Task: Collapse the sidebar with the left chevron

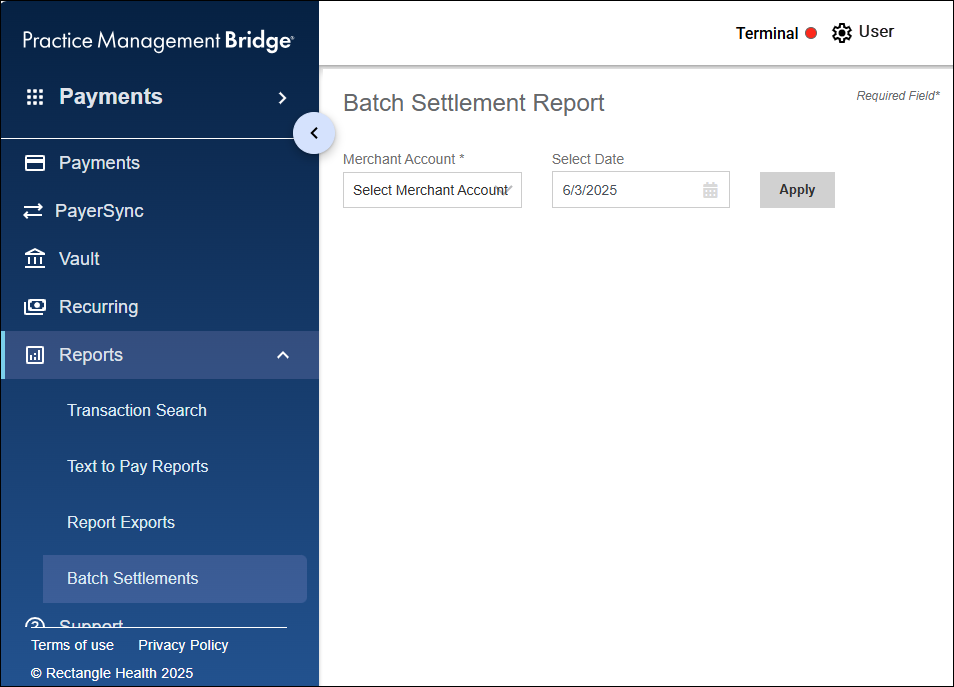Action: (x=314, y=132)
